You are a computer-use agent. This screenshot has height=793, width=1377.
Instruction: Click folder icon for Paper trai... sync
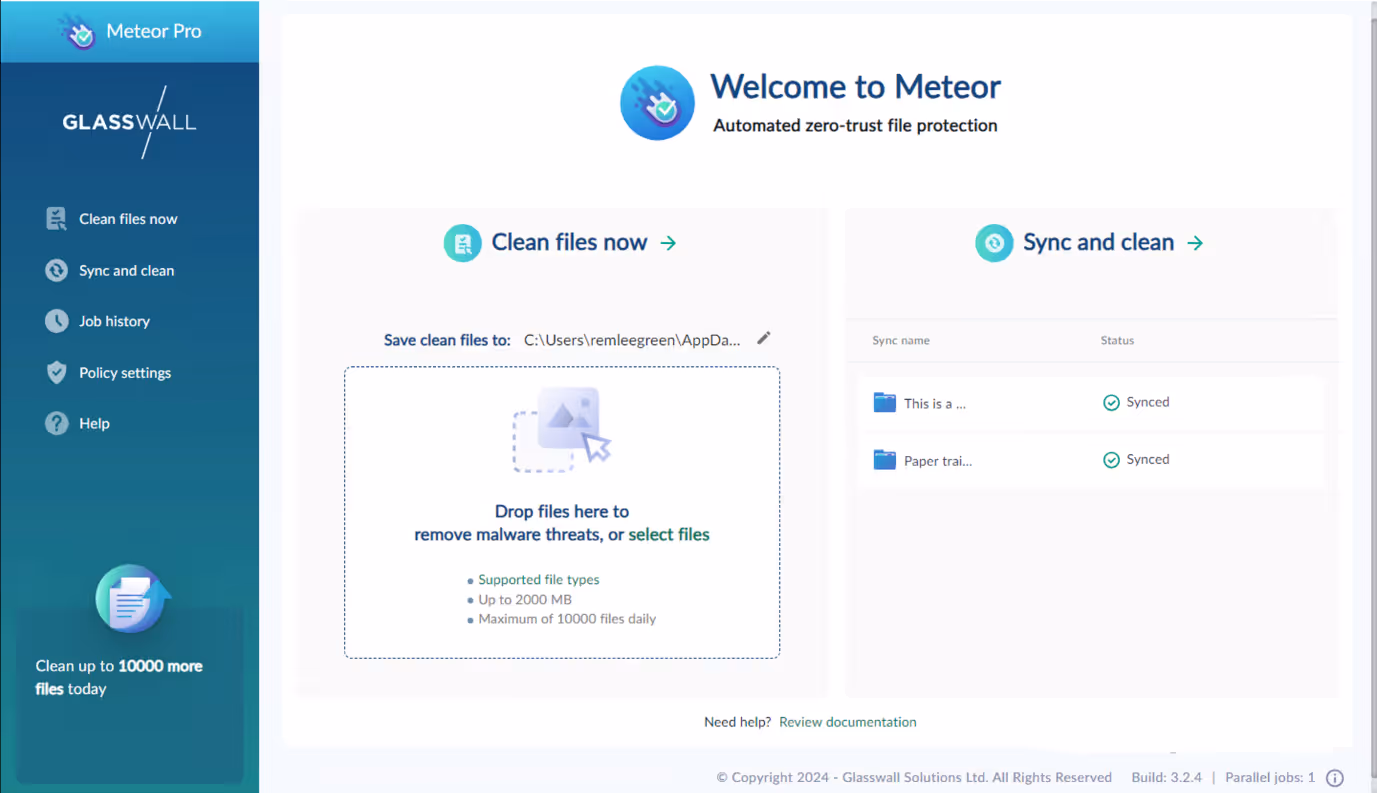pos(884,460)
